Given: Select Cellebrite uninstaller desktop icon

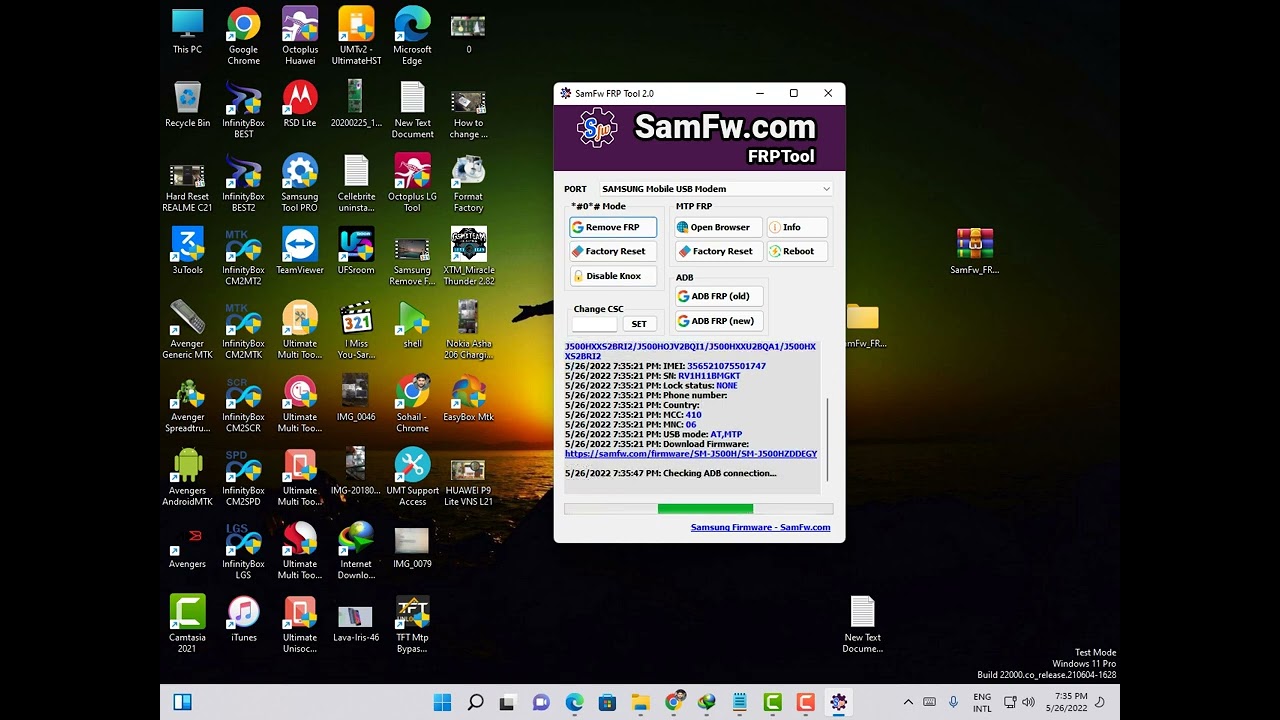Looking at the screenshot, I should point(356,184).
